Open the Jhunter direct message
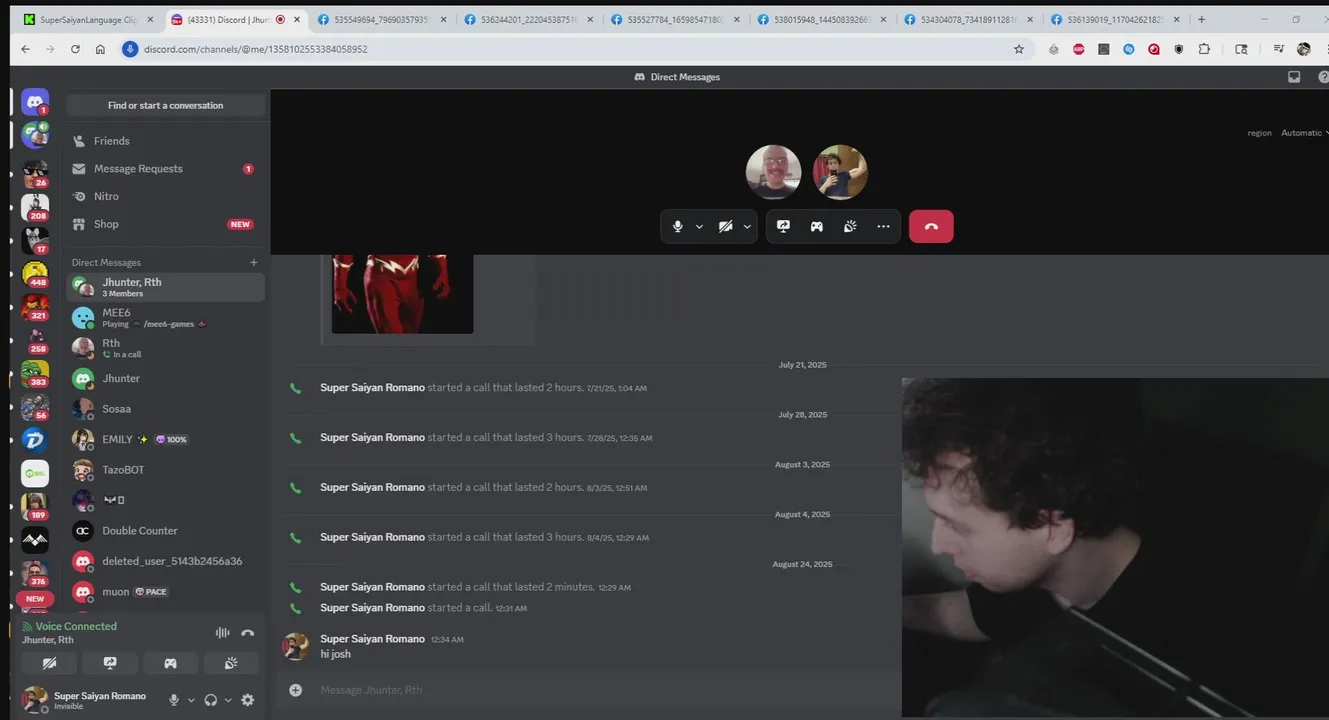This screenshot has height=720, width=1329. point(166,378)
